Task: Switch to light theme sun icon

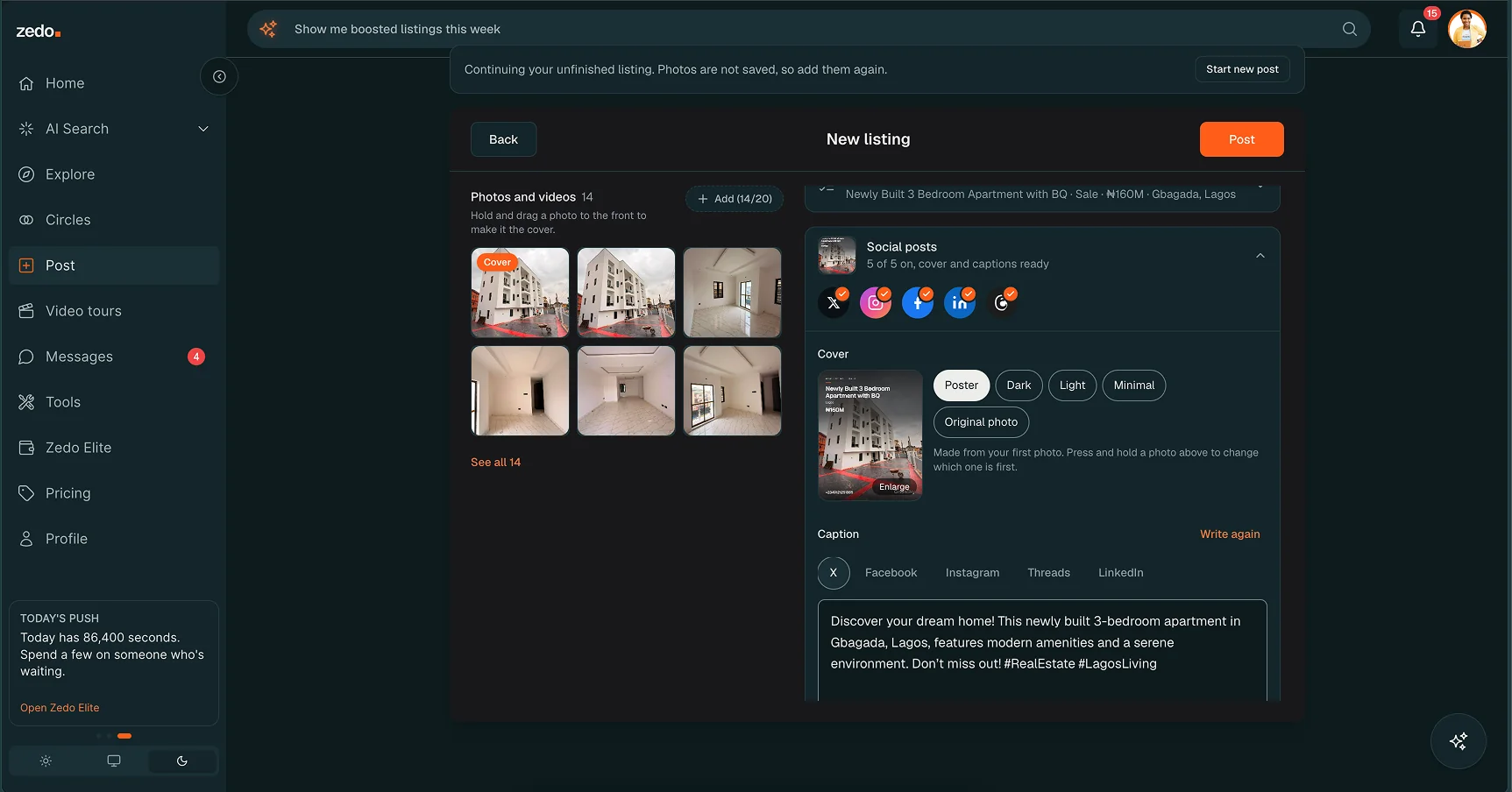Action: pyautogui.click(x=46, y=761)
